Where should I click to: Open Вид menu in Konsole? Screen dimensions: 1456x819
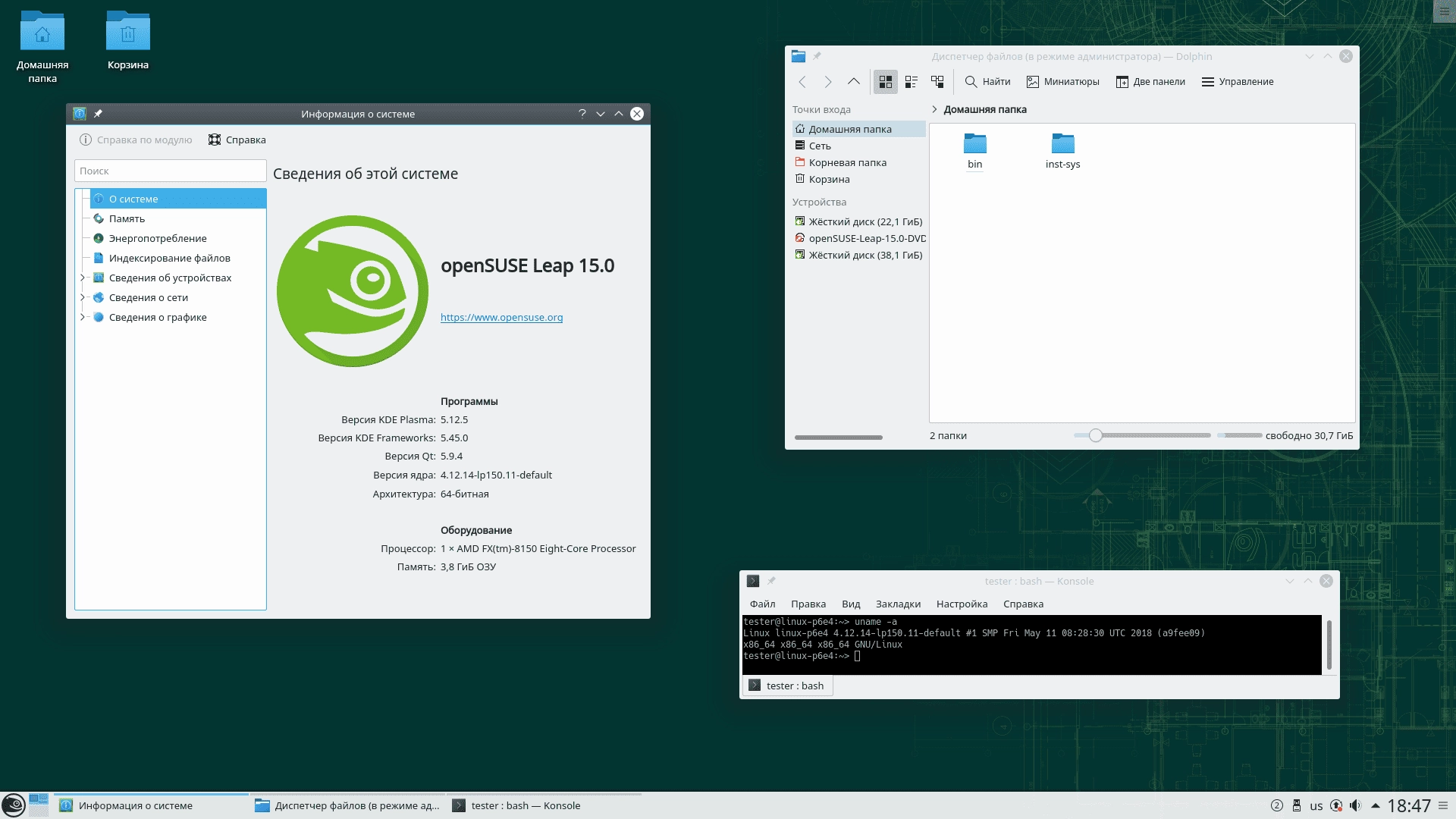(851, 604)
